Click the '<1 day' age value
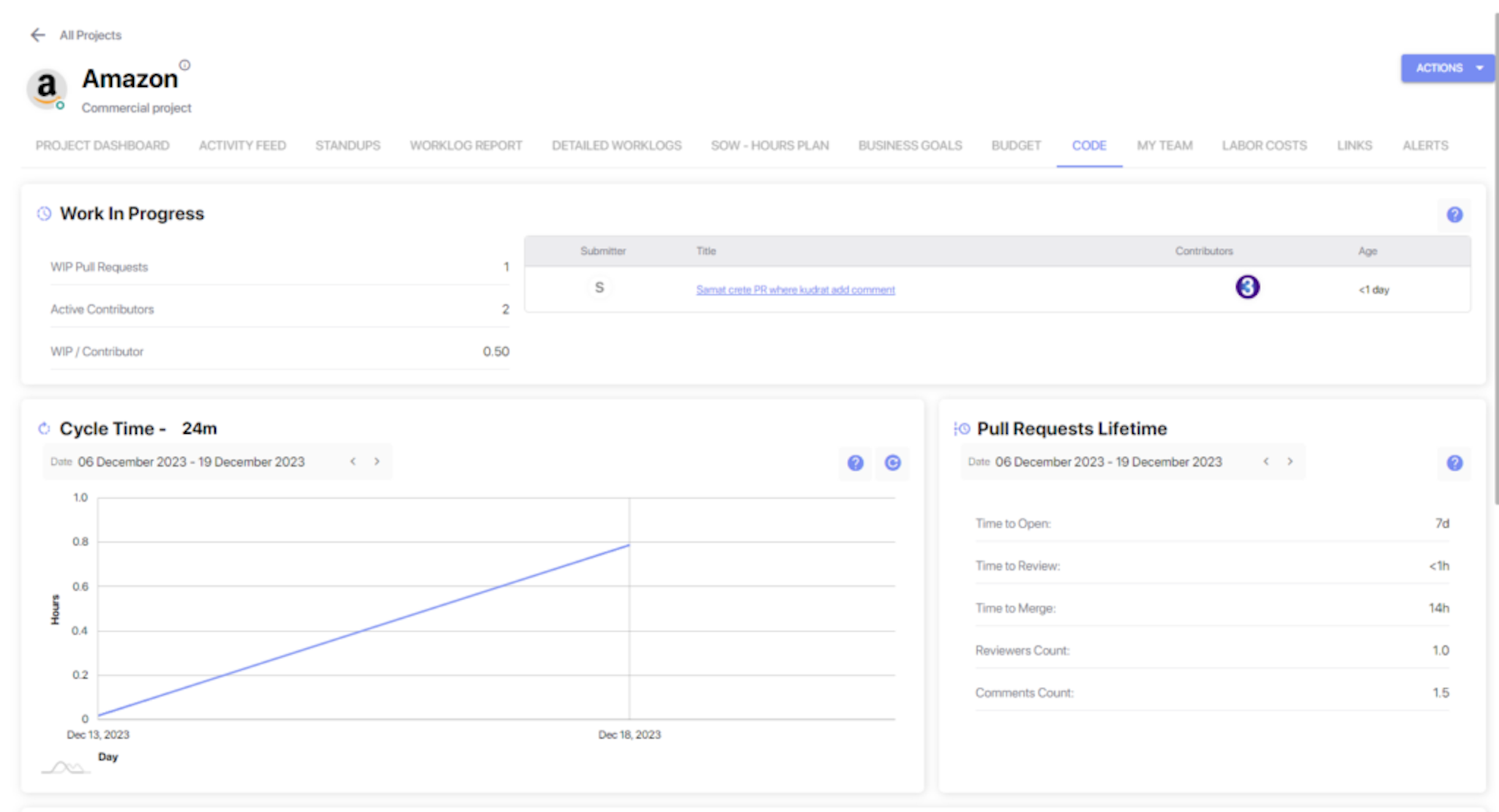The width and height of the screenshot is (1499, 812). click(1374, 290)
